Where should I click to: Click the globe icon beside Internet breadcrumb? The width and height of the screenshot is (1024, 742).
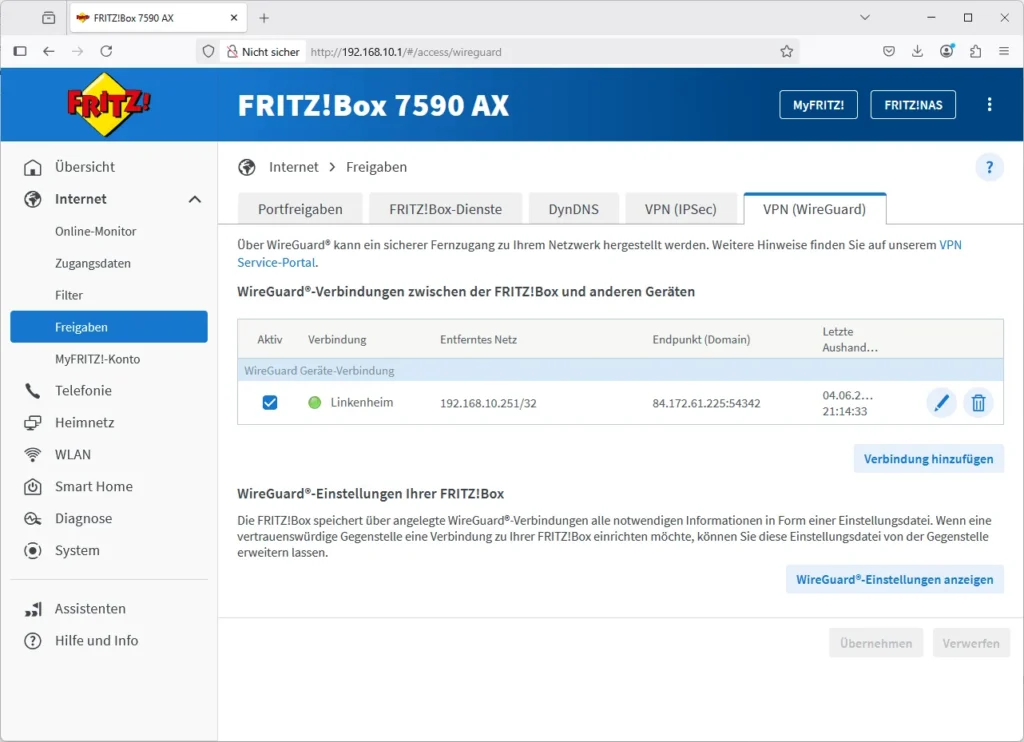coord(247,167)
